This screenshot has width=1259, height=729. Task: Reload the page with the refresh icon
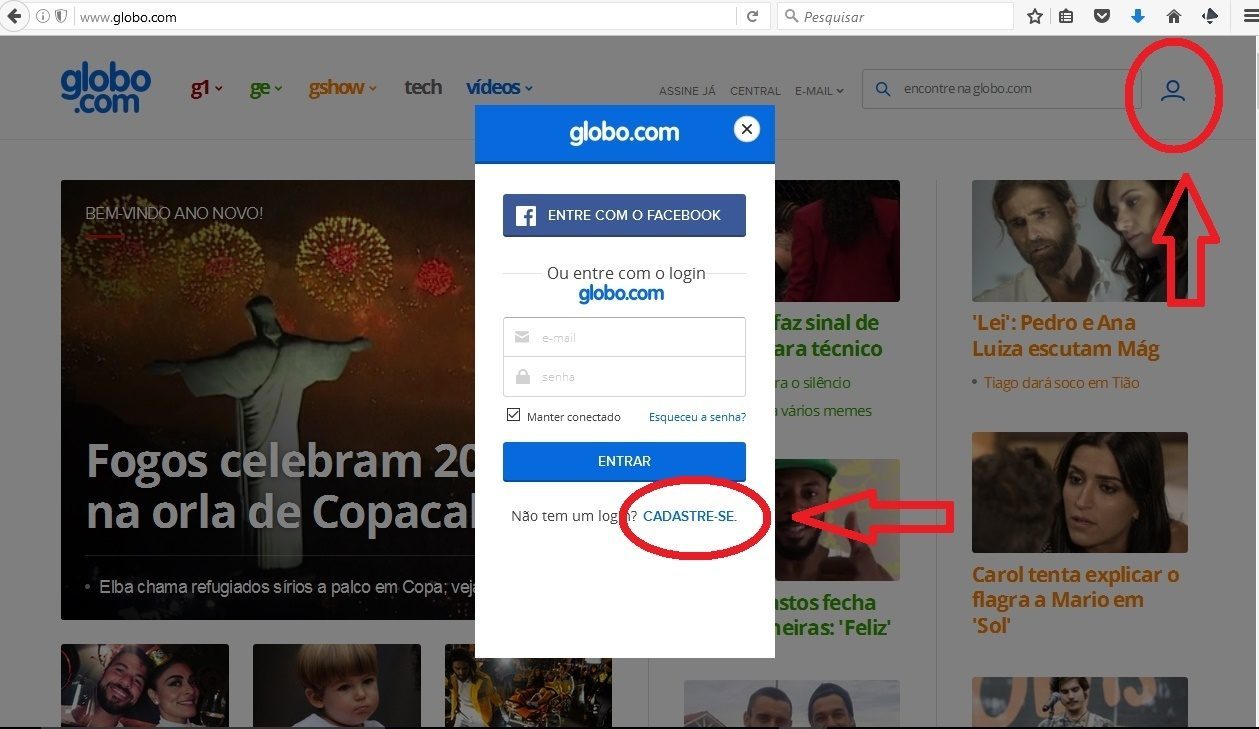(x=753, y=16)
